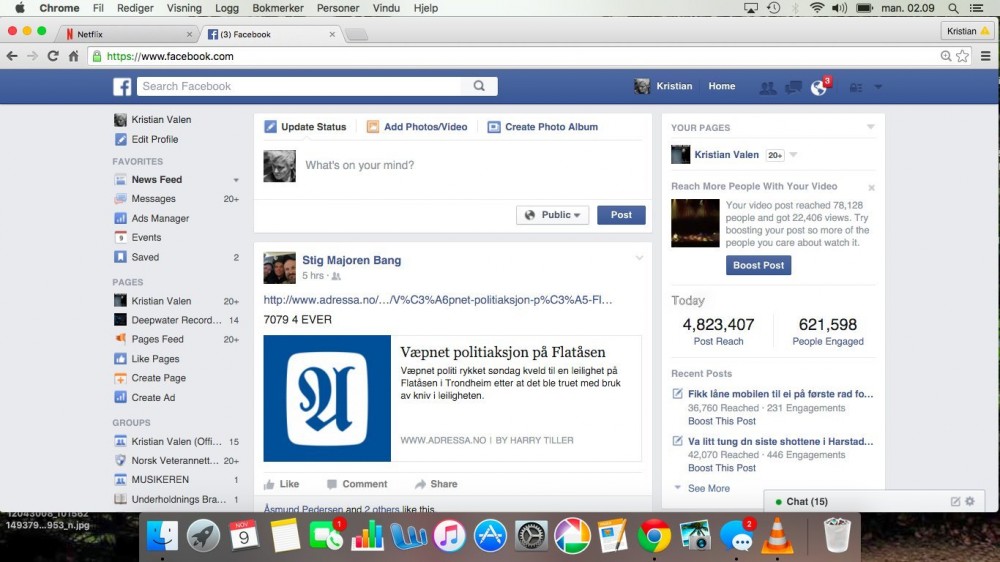Open privacy shortcuts lock icon

tap(856, 87)
